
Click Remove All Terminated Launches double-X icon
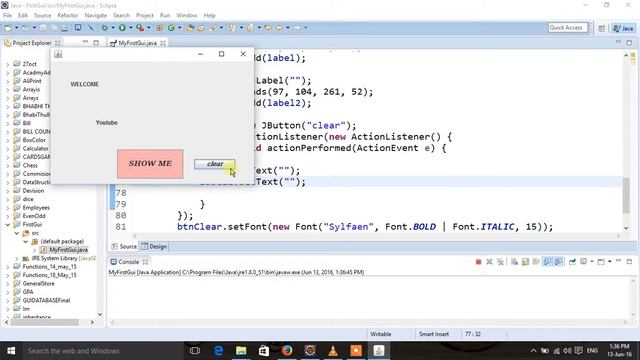pyautogui.click(x=500, y=262)
